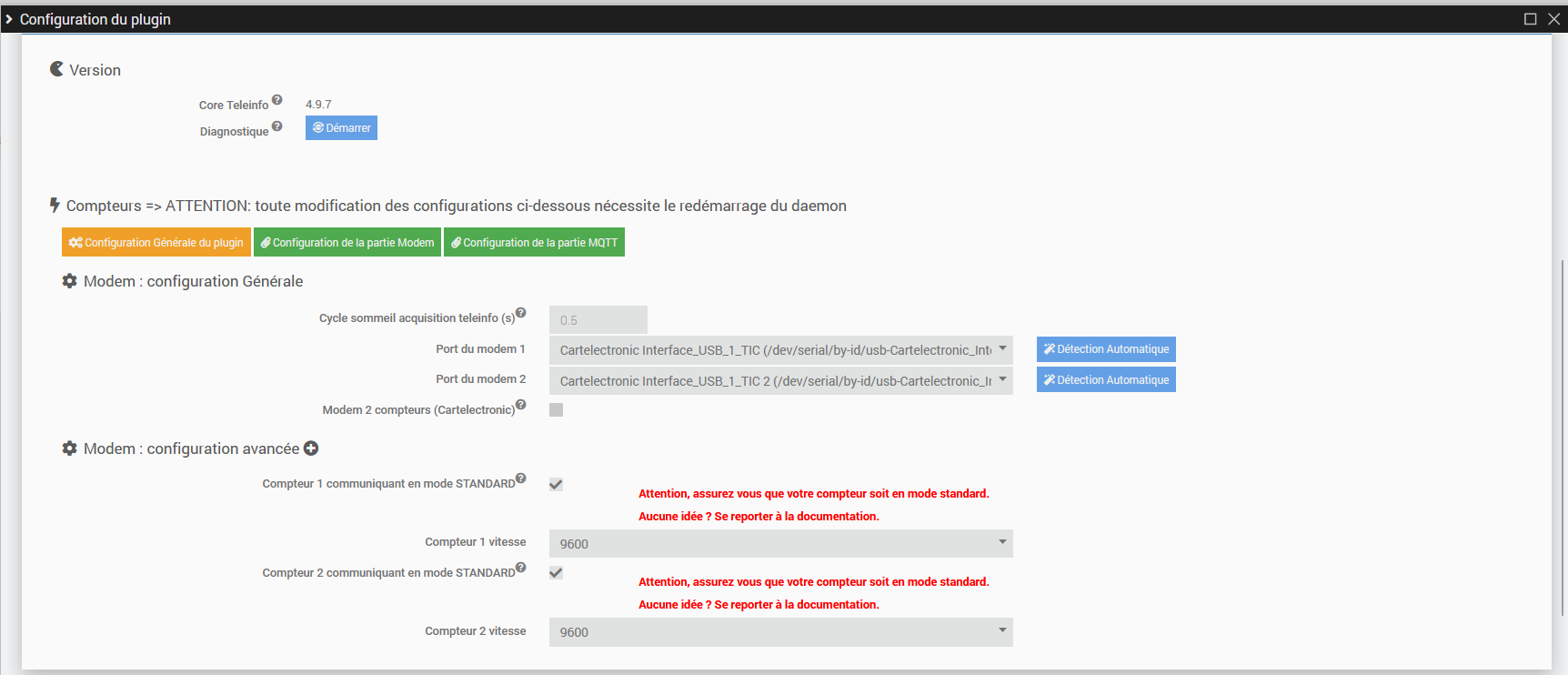Click Compteur 1 "Aucune idée ?" documentation note
Screen dimensions: 1568x675
point(759,517)
